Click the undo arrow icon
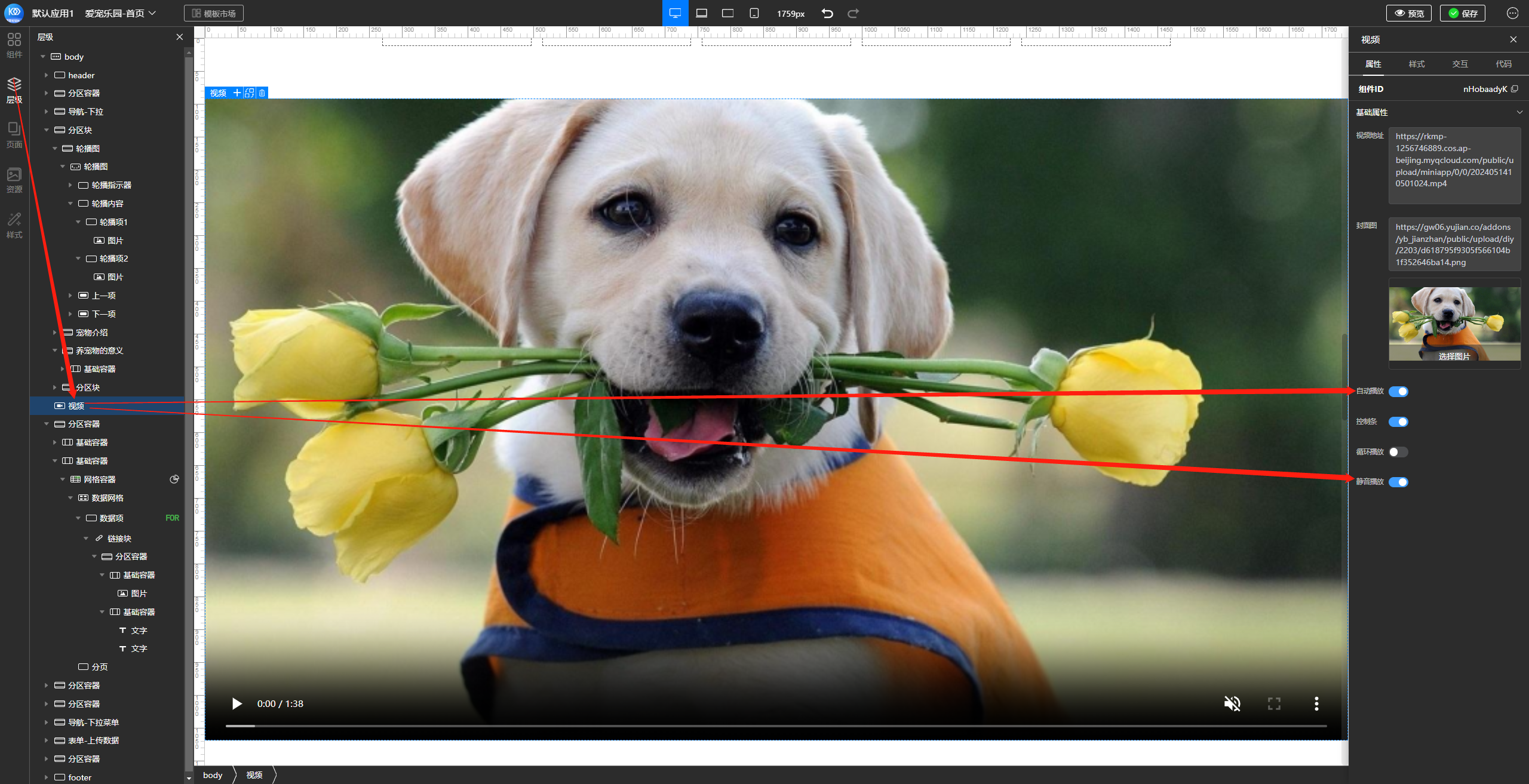 click(x=827, y=13)
